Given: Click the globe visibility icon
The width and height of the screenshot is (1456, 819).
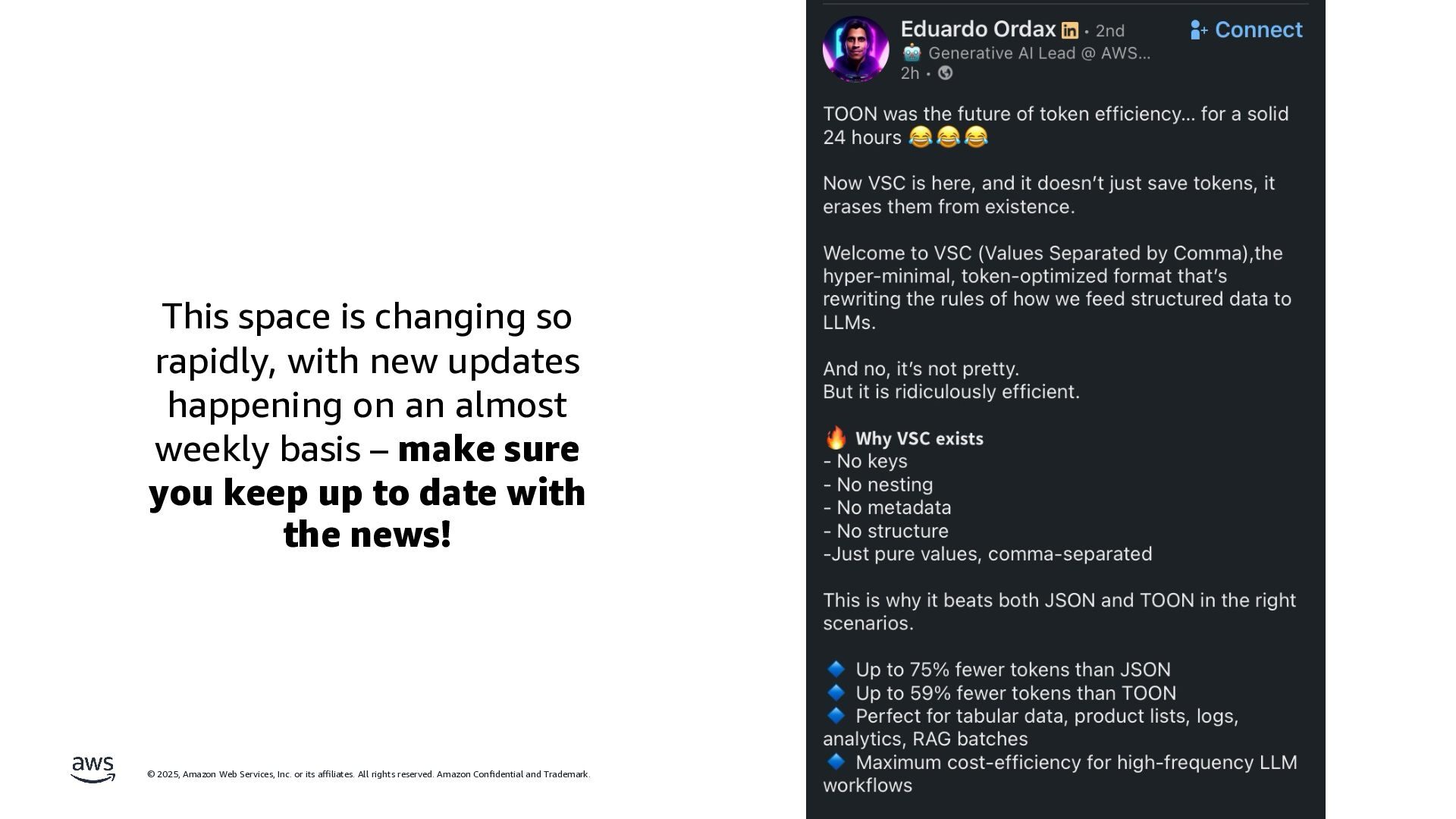Looking at the screenshot, I should (x=945, y=73).
